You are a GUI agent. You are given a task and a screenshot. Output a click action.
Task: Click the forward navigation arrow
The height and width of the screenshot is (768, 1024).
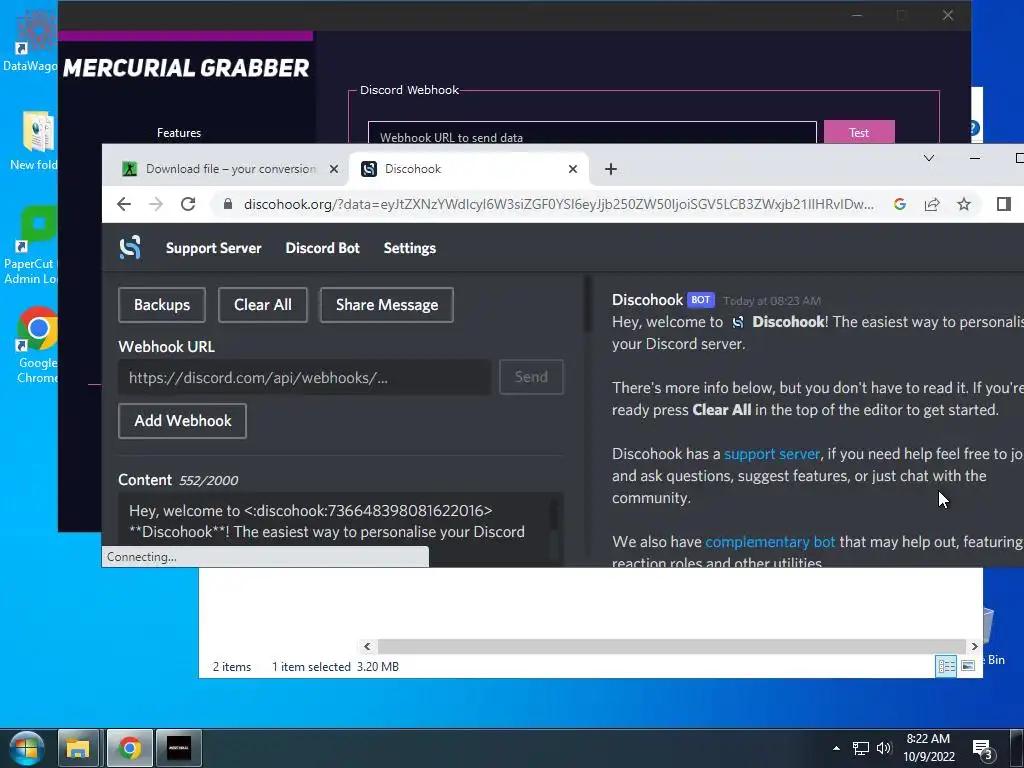click(155, 204)
